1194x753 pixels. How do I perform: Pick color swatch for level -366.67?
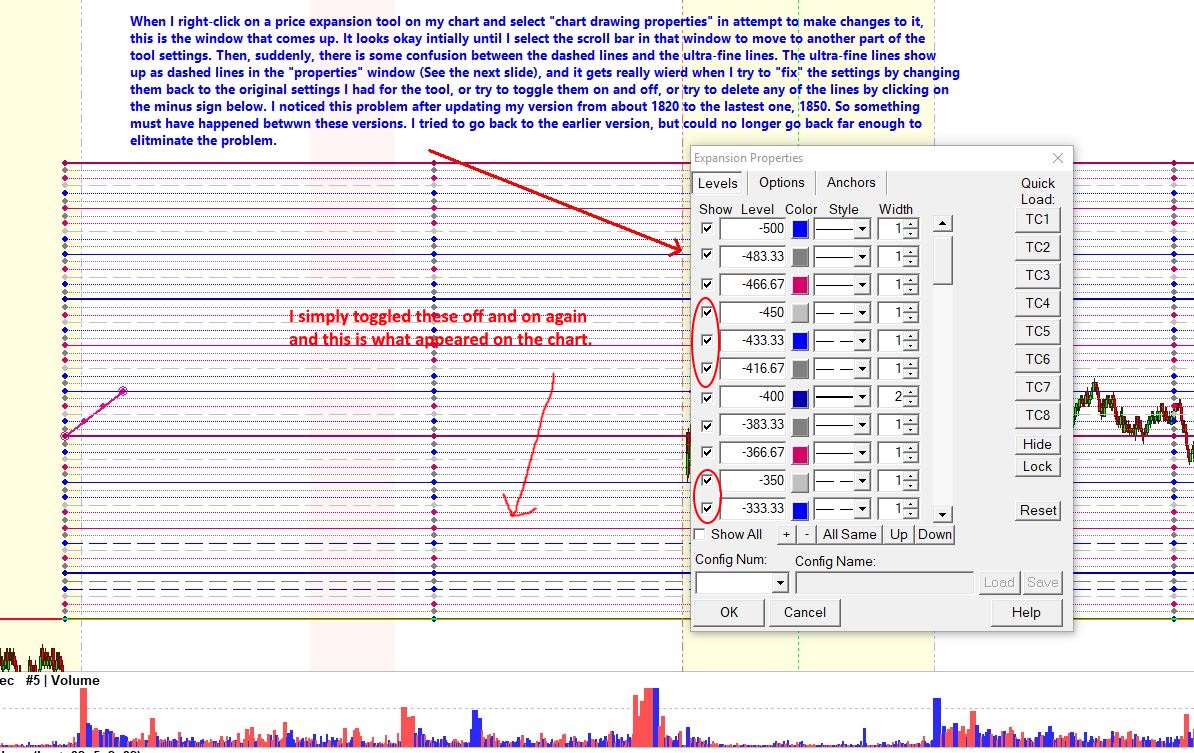(800, 453)
